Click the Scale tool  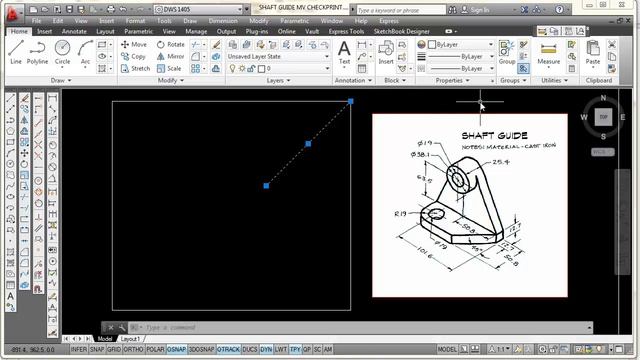(169, 69)
